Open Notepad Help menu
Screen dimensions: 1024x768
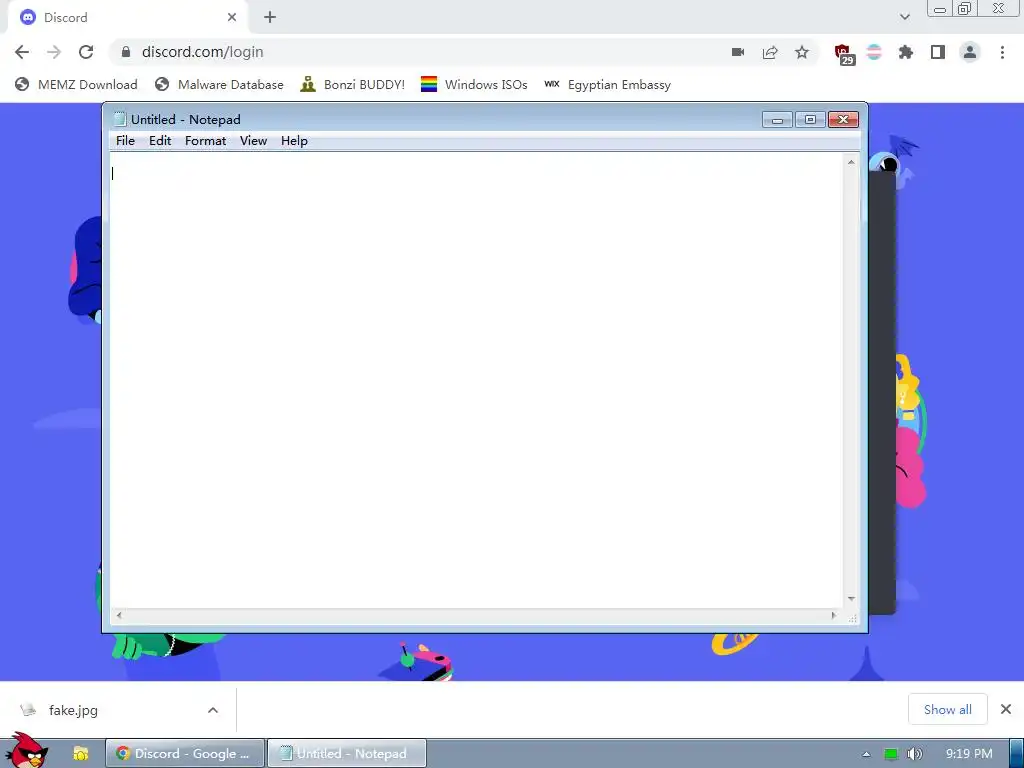pos(295,141)
